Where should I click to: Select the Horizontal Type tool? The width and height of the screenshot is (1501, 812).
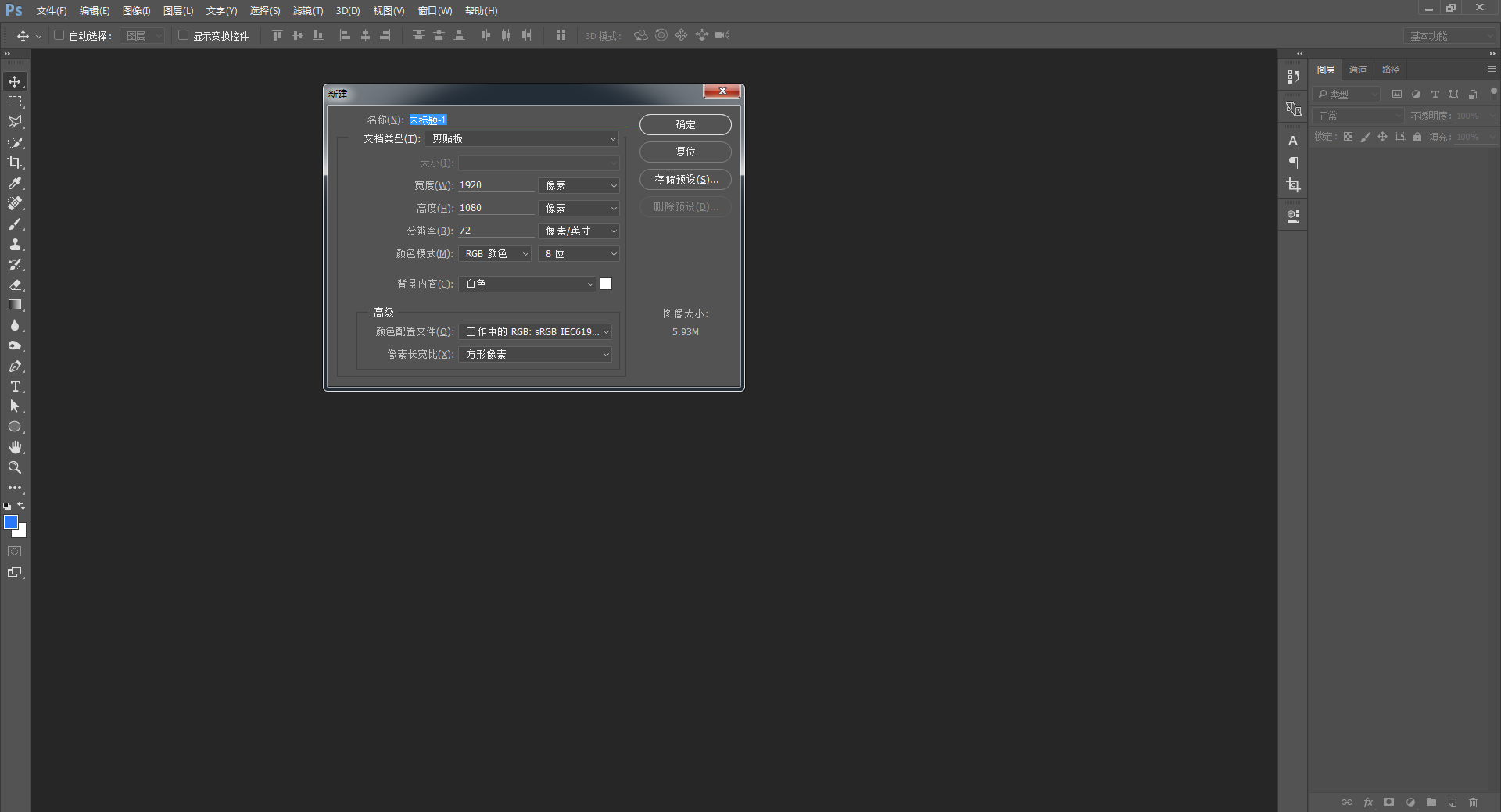pyautogui.click(x=15, y=386)
